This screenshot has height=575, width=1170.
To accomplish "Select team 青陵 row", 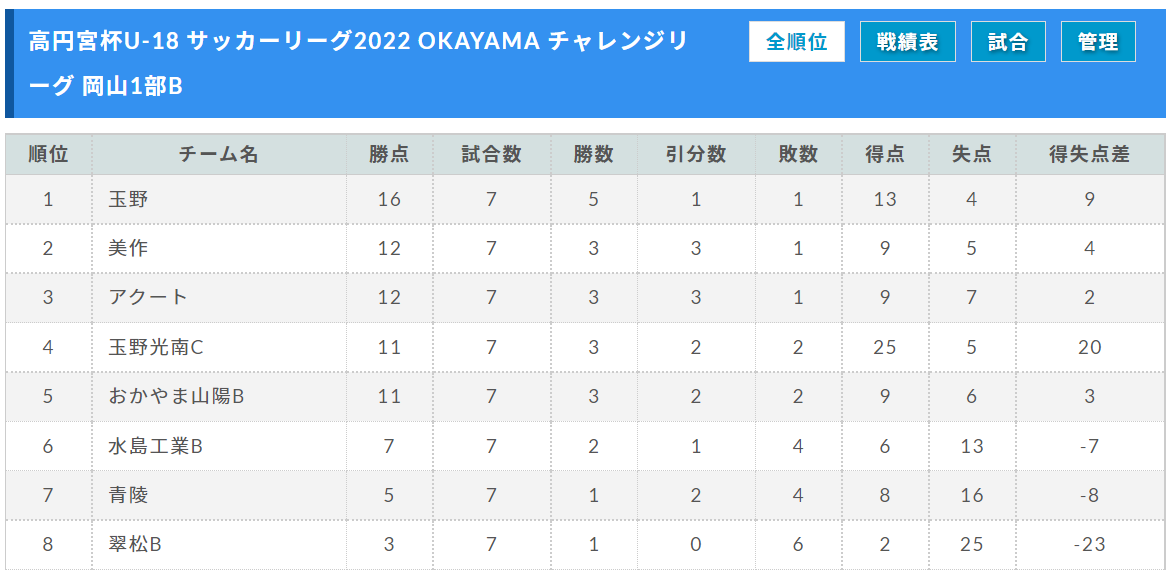I will [585, 495].
